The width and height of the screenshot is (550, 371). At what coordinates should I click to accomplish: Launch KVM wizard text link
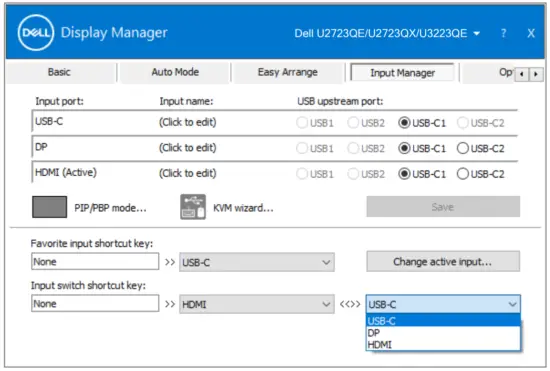pyautogui.click(x=243, y=208)
